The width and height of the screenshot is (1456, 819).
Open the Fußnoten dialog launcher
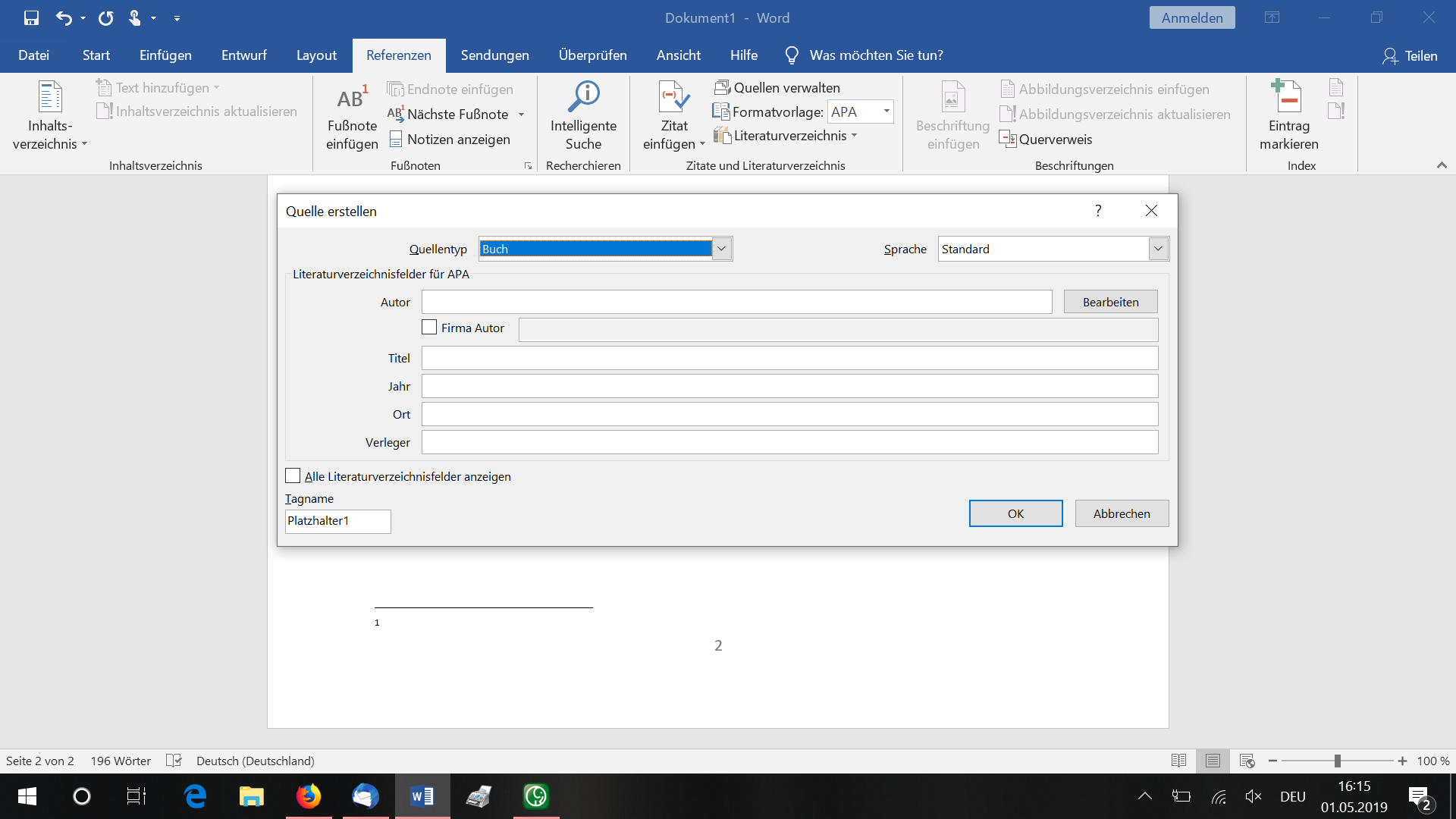tap(528, 165)
